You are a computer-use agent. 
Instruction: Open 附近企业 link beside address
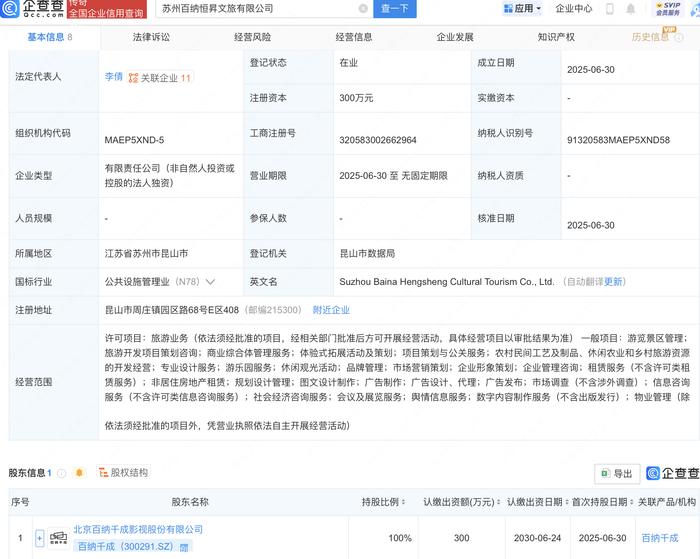pos(331,310)
